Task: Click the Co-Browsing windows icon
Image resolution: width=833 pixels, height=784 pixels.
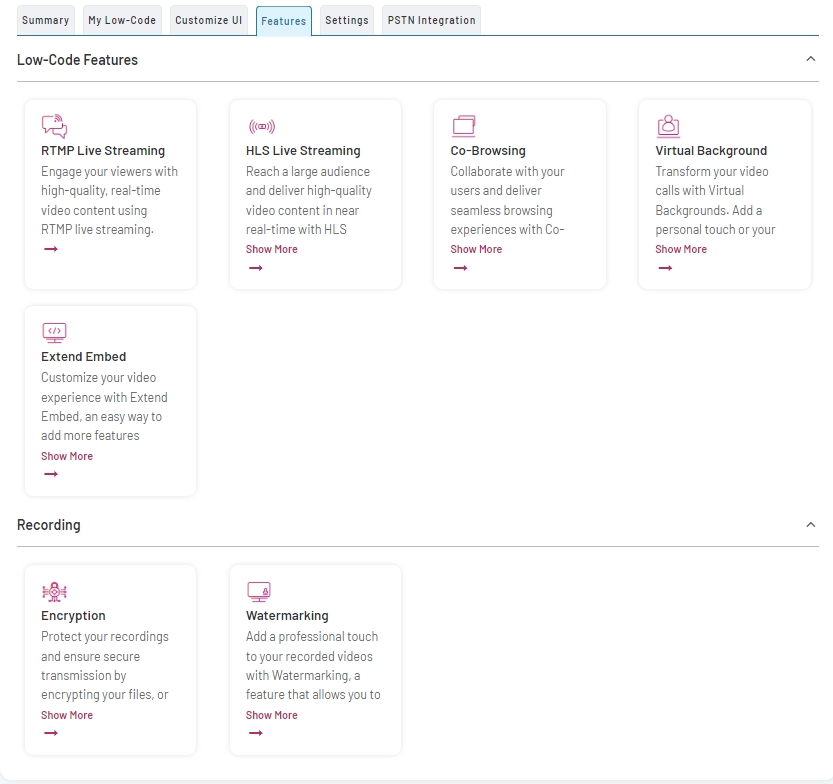Action: click(464, 126)
